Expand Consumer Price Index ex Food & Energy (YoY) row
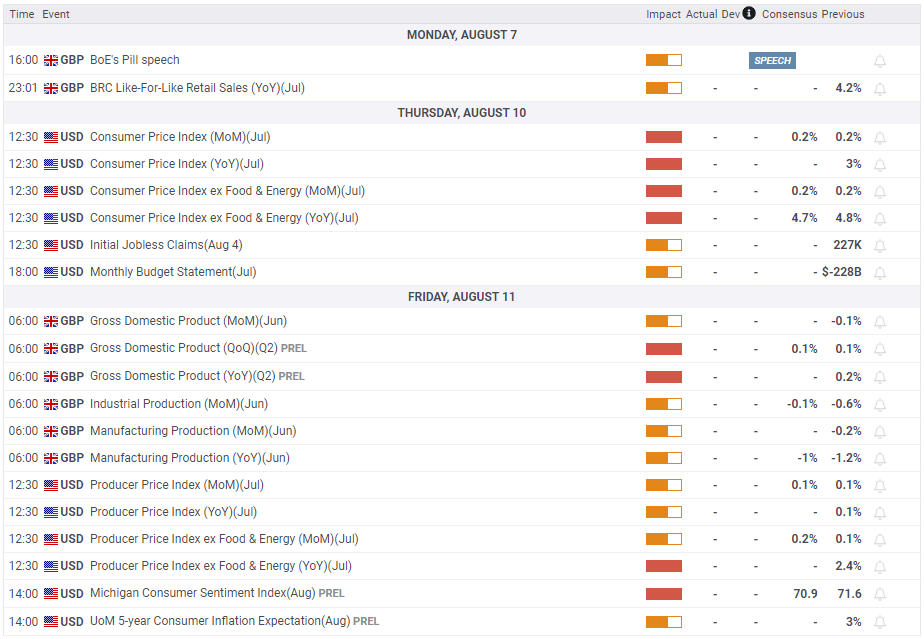 click(223, 218)
